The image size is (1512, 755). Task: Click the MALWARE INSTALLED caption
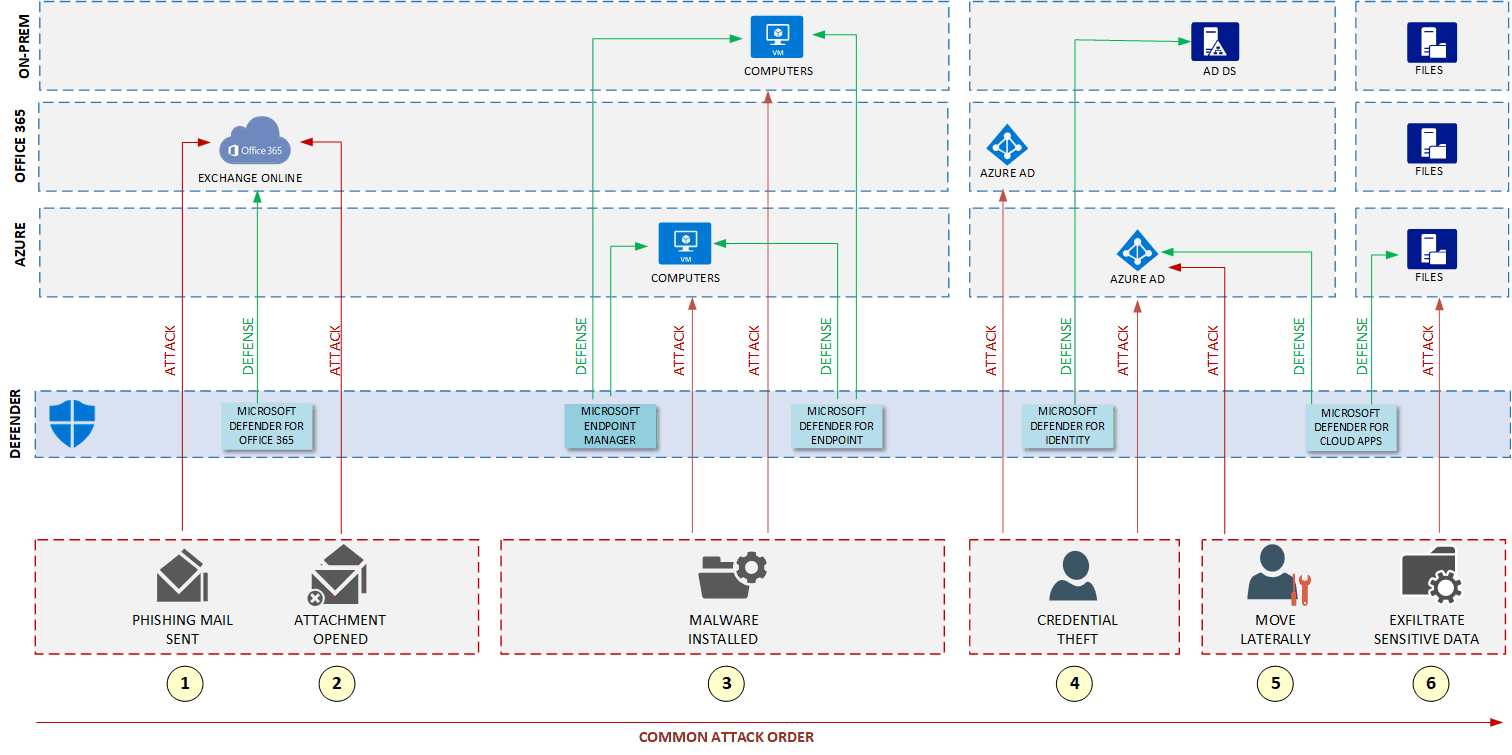point(723,629)
